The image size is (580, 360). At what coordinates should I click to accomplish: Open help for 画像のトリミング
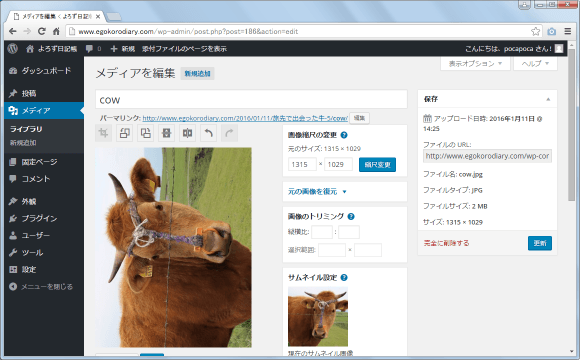351,216
